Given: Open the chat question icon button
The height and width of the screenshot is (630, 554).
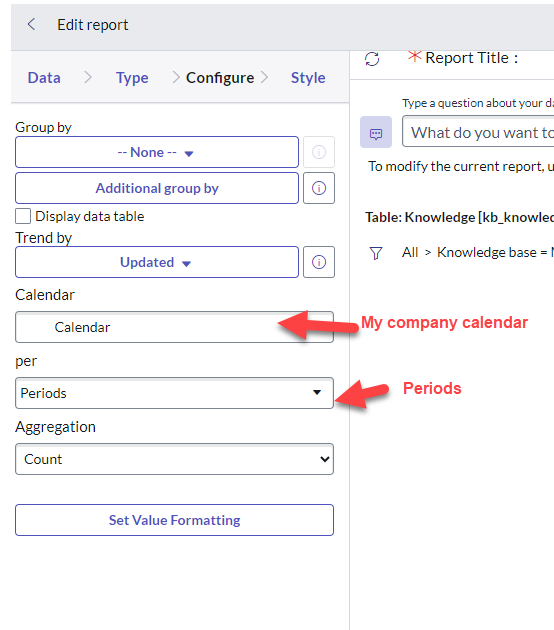Looking at the screenshot, I should click(376, 132).
